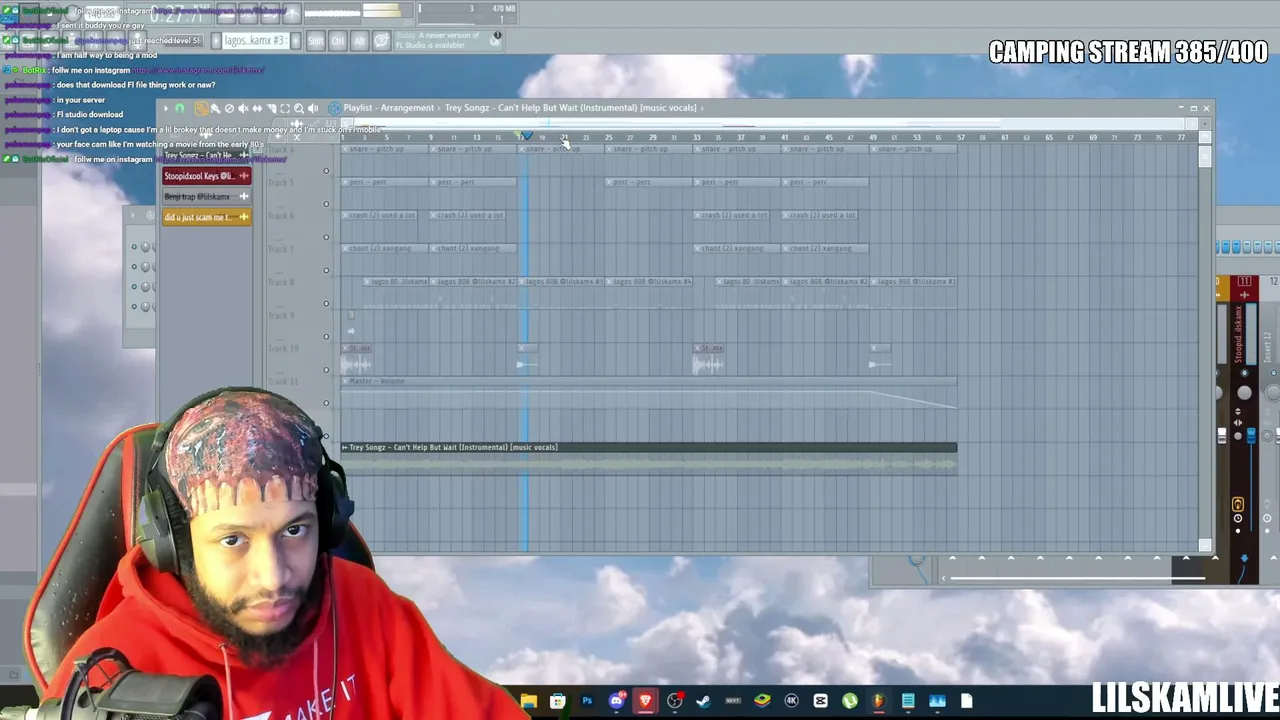Screen dimensions: 1280x720
Task: Open Steam from the taskbar
Action: [x=704, y=701]
